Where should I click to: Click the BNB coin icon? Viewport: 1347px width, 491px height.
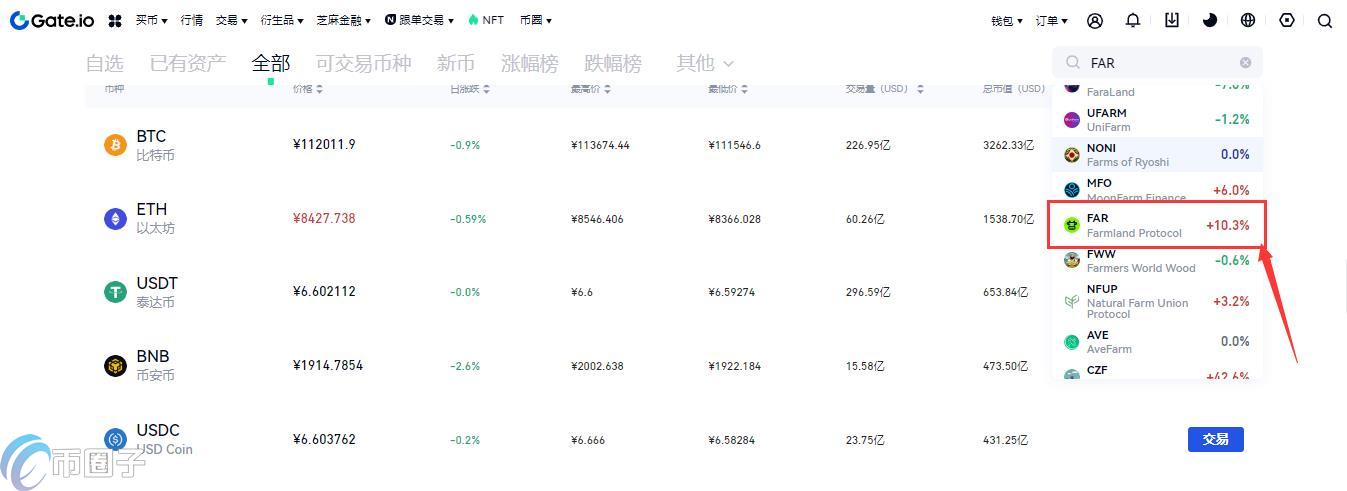coord(115,365)
